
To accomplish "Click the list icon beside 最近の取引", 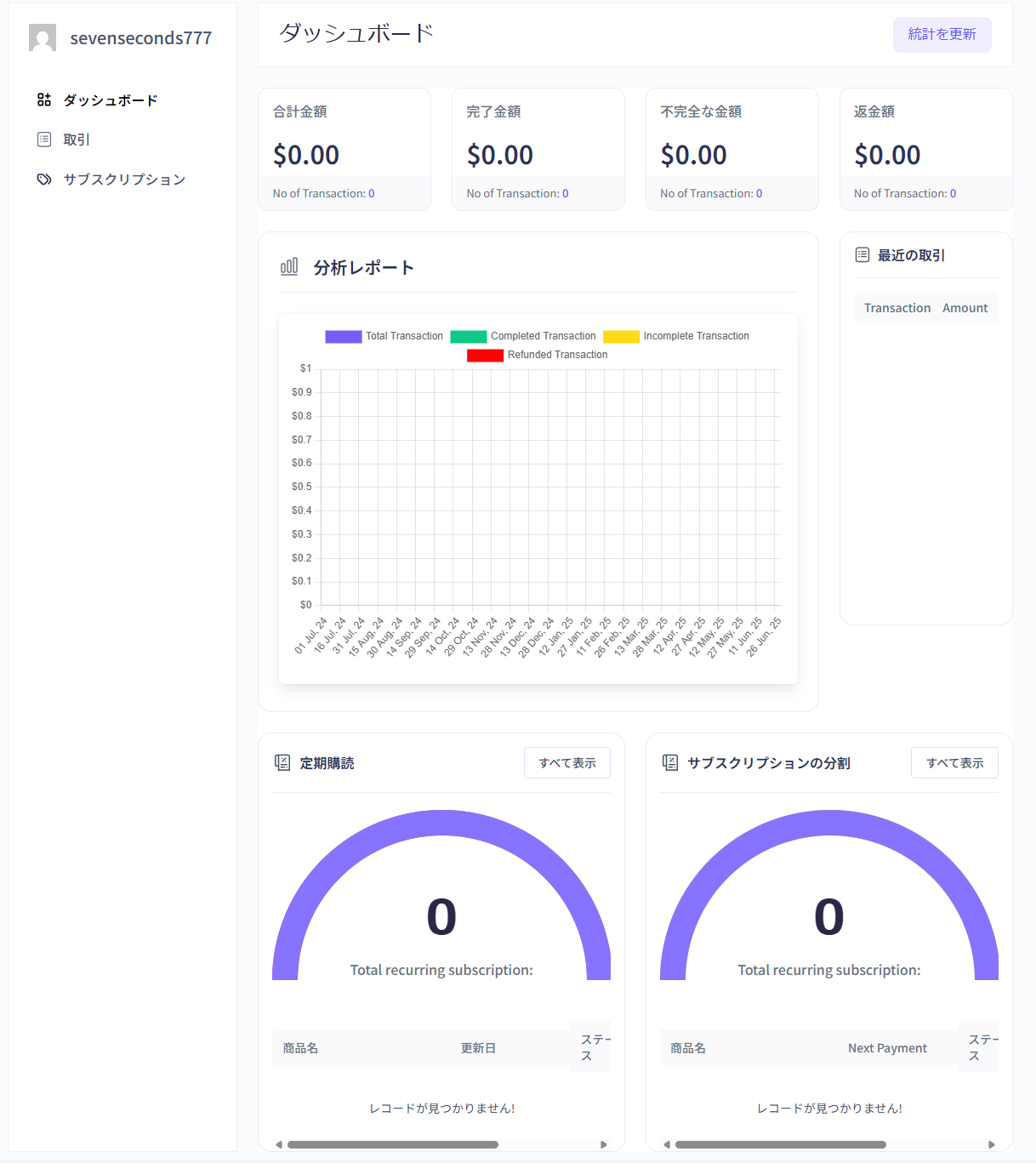I will 862,255.
